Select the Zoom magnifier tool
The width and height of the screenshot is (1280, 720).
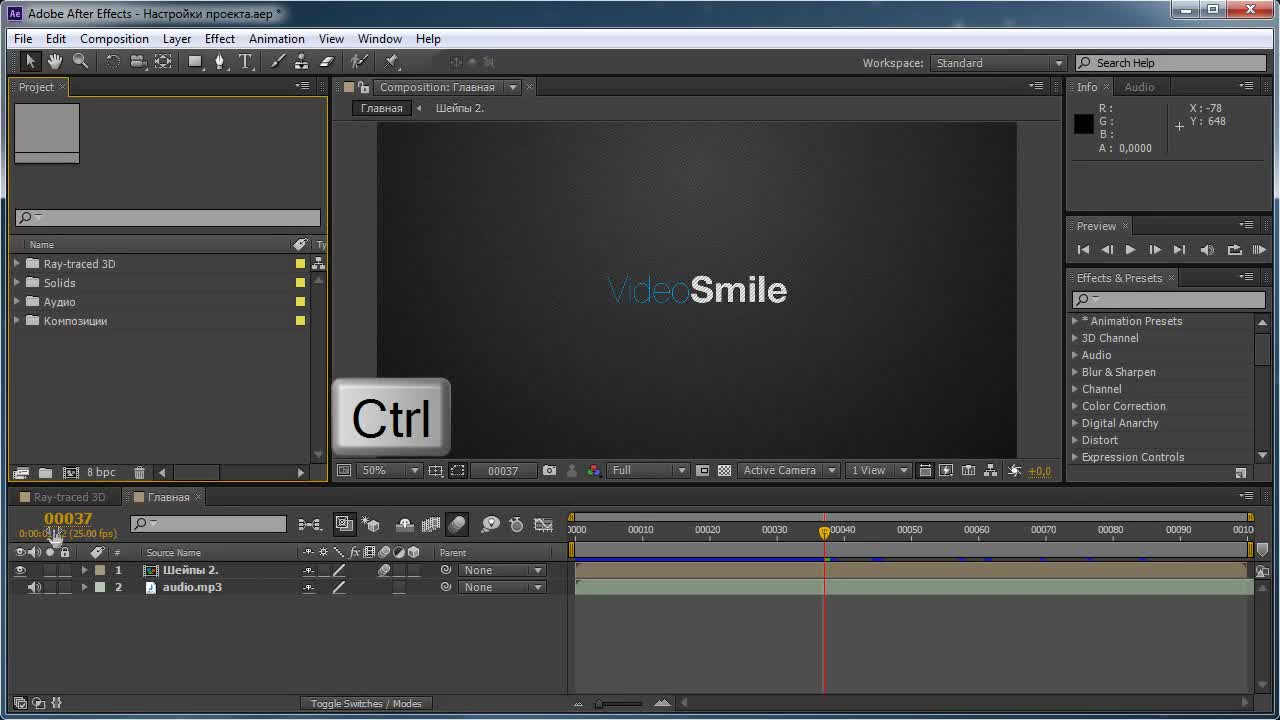click(x=81, y=62)
